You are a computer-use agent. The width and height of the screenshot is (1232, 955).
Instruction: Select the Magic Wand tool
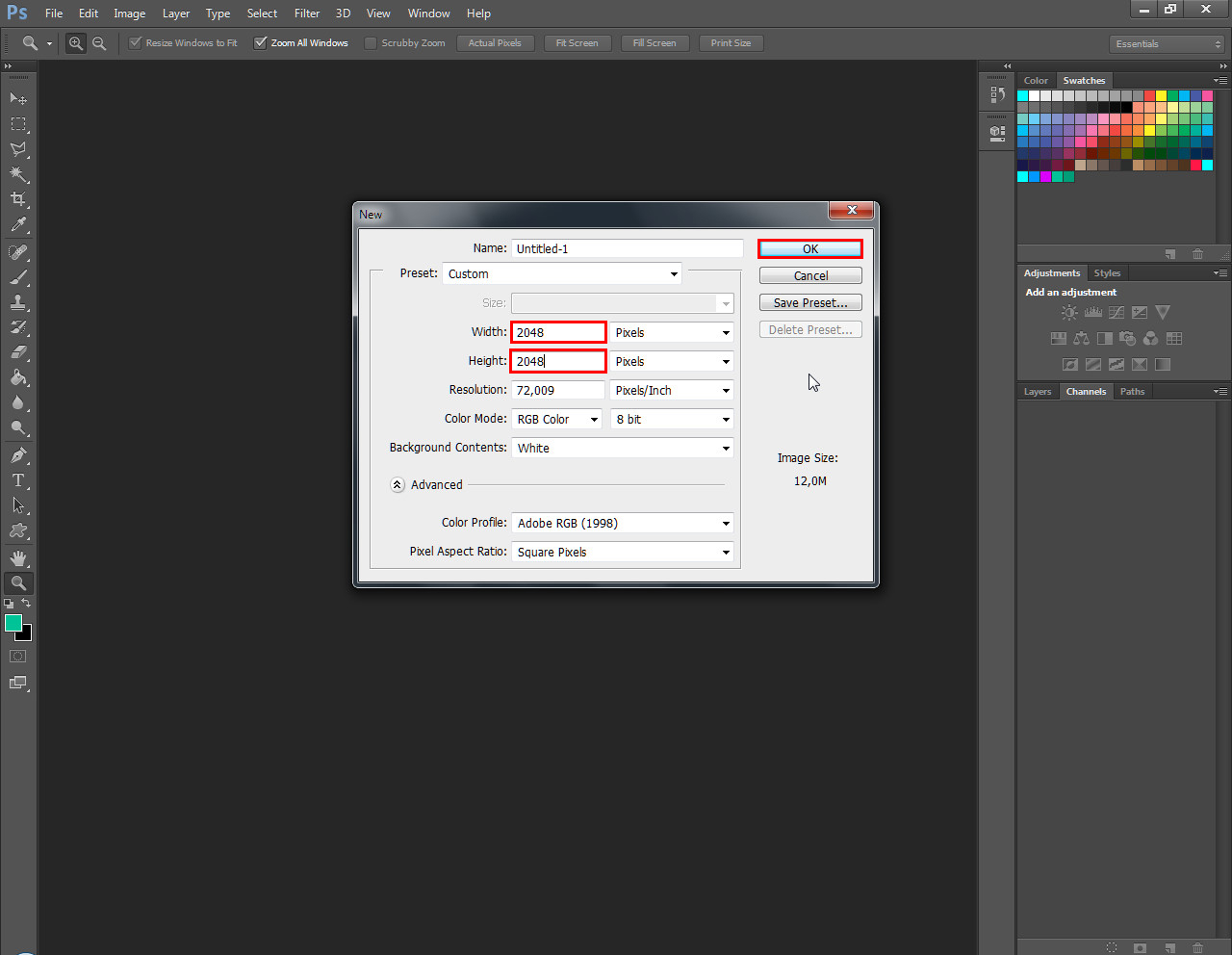click(18, 174)
